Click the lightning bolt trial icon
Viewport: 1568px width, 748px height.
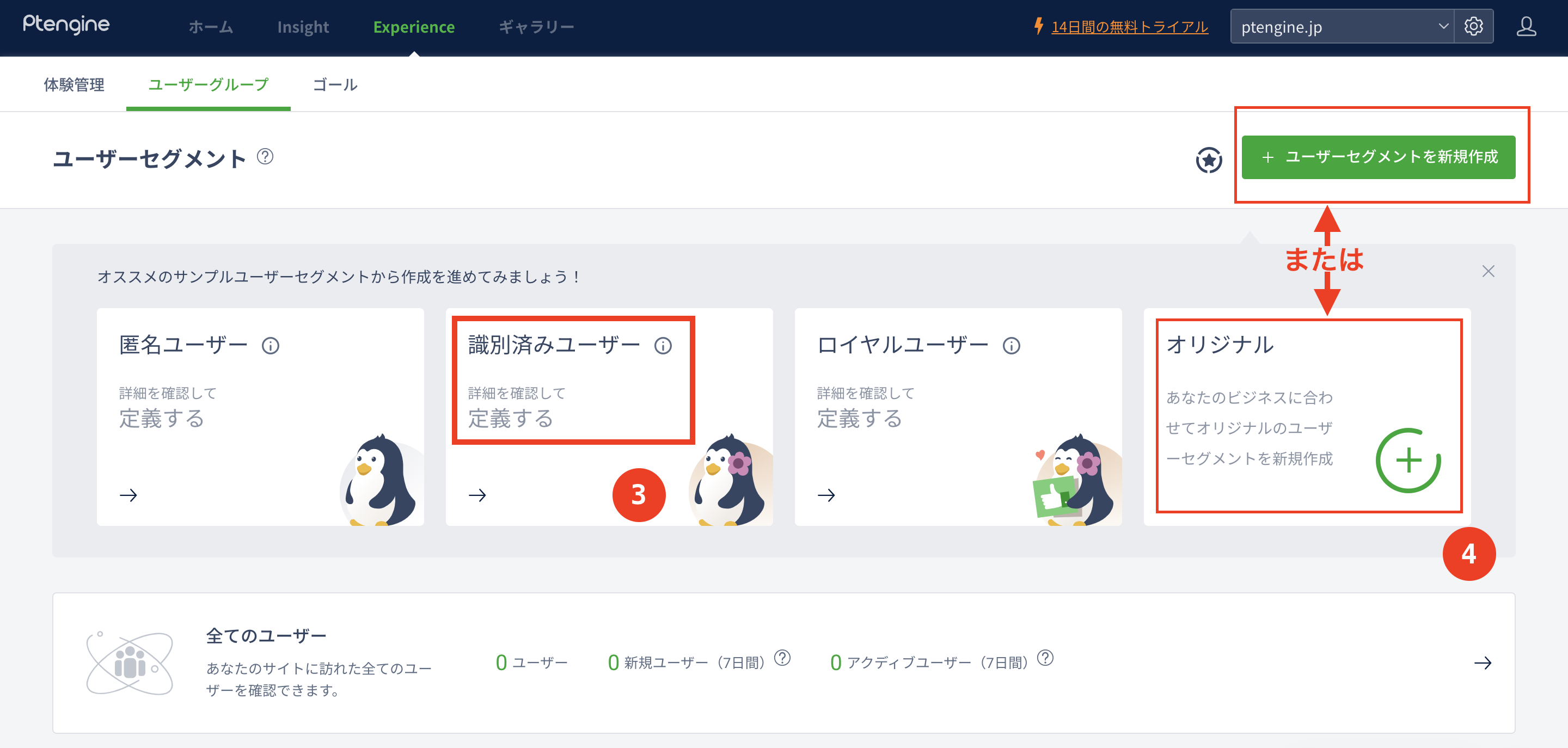pos(1039,26)
